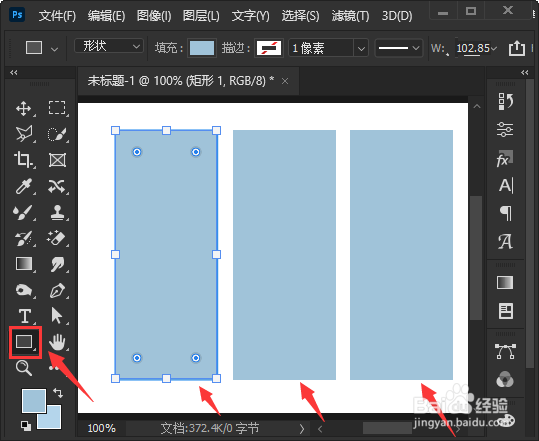The image size is (539, 441).
Task: Select the Brush tool
Action: [24, 212]
